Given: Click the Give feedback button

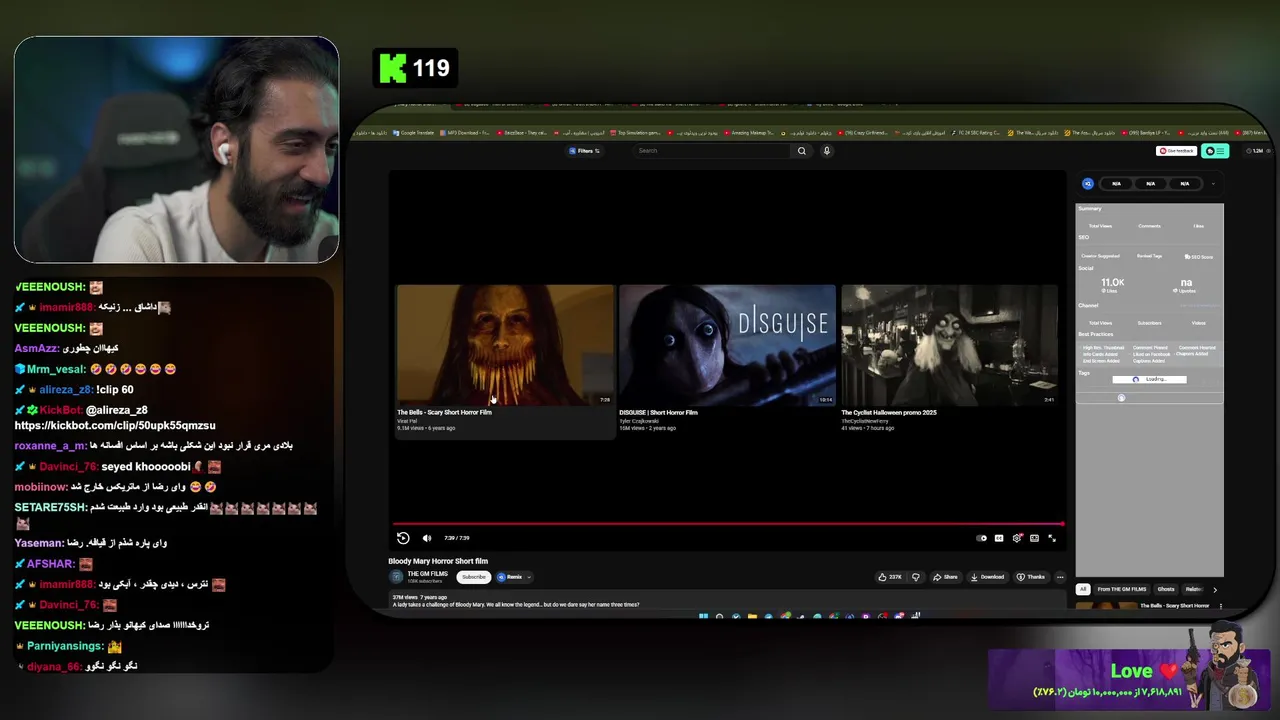Looking at the screenshot, I should pos(1176,151).
